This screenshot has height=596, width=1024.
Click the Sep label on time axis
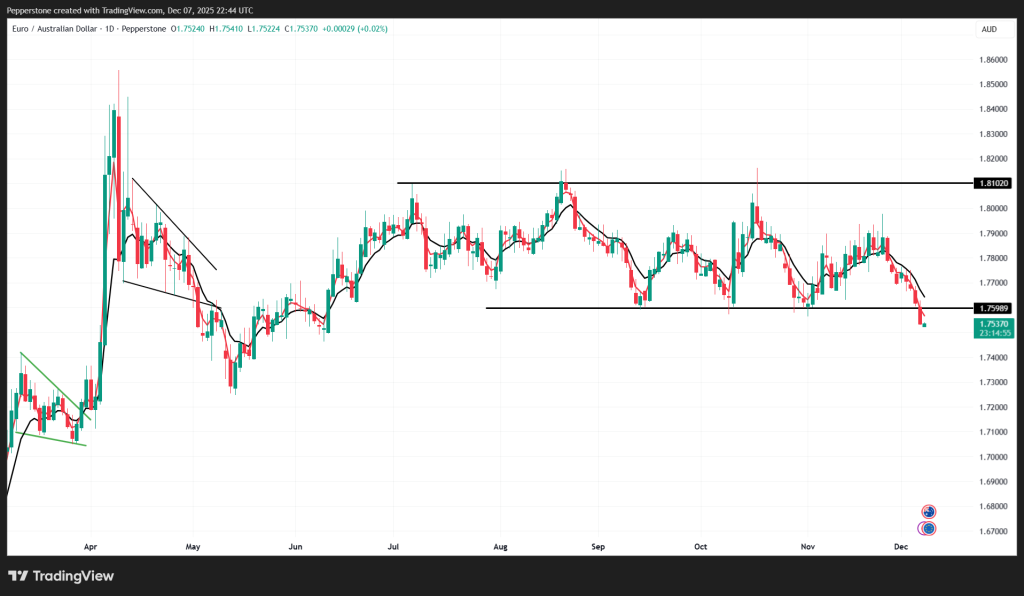(599, 548)
